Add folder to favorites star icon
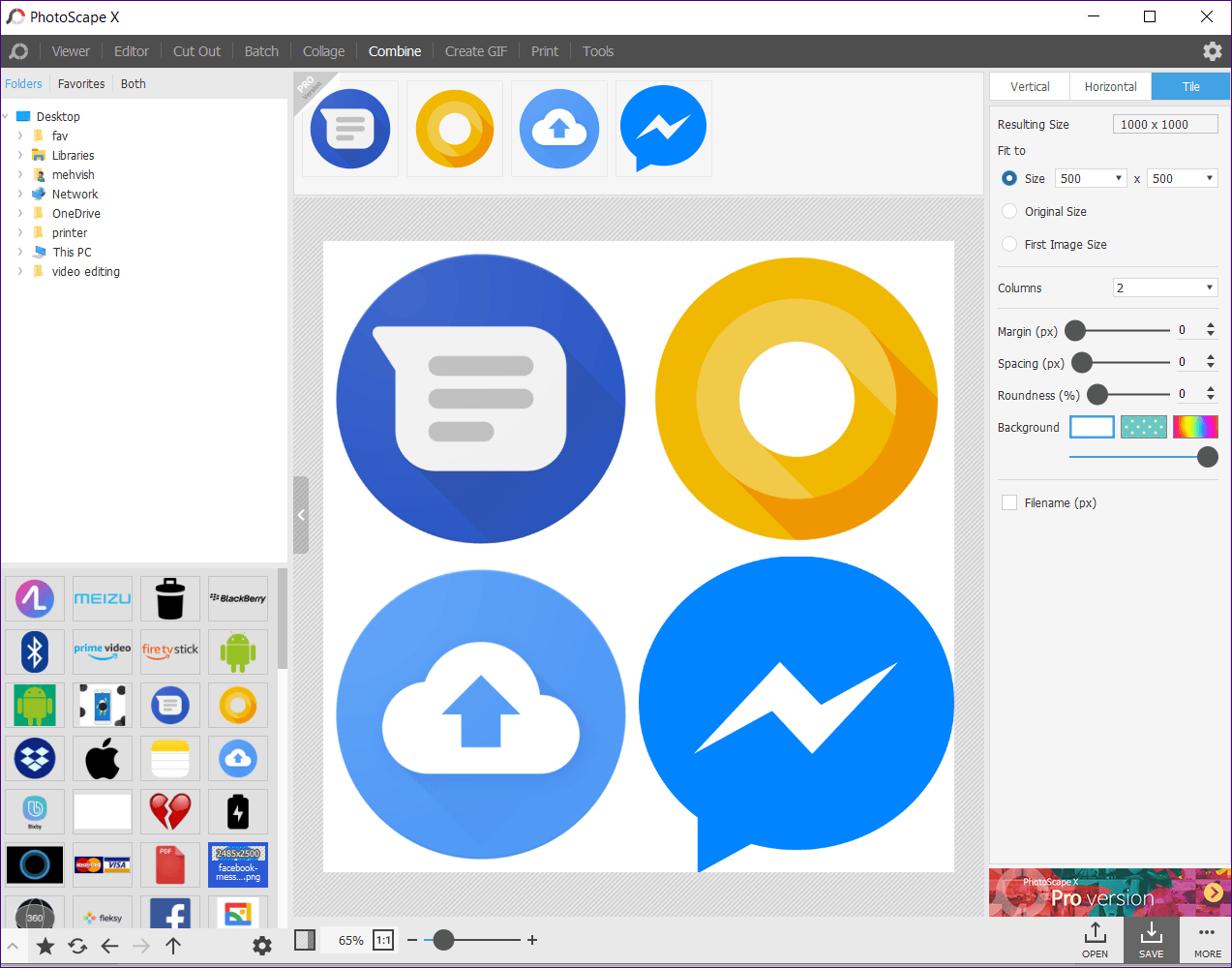Viewport: 1232px width, 968px height. pos(45,946)
